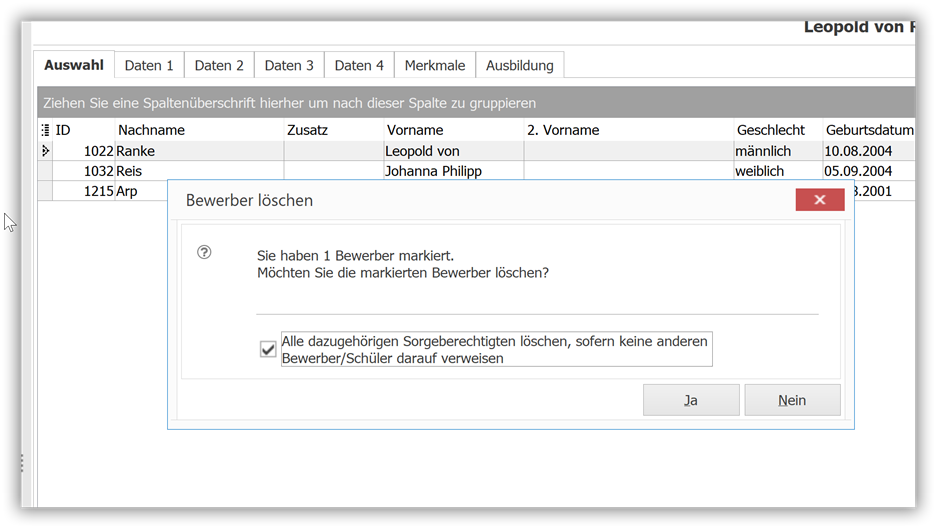Select the birthdate 05.09.2004 cell
This screenshot has width=936, height=528.
(x=869, y=171)
